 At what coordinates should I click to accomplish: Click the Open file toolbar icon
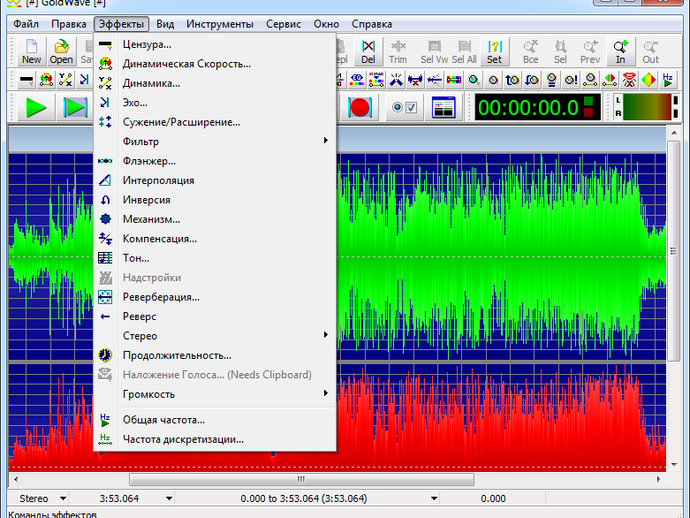(62, 51)
